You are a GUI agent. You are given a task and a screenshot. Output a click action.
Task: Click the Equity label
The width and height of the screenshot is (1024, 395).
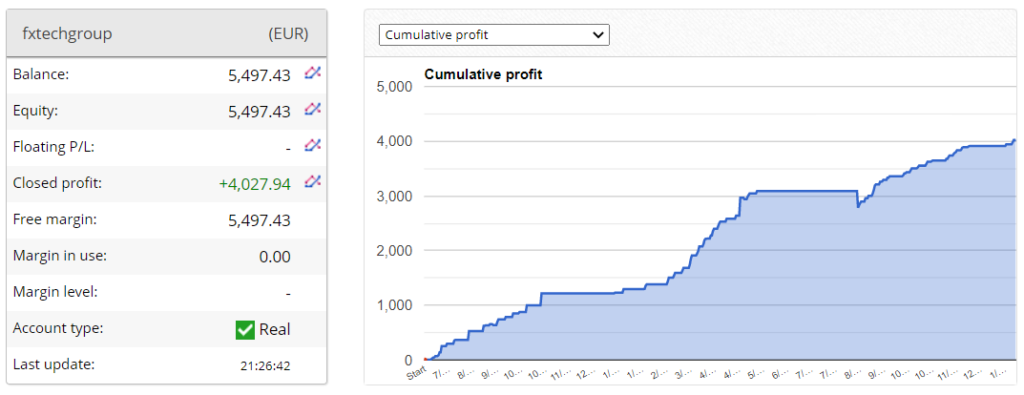tap(36, 111)
